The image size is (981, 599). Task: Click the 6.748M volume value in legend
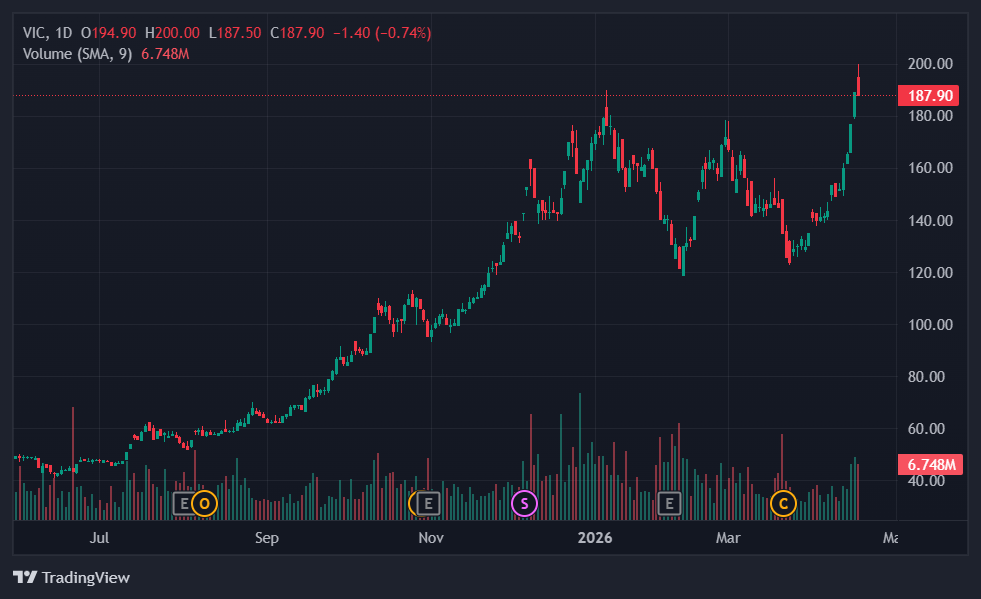pyautogui.click(x=165, y=53)
